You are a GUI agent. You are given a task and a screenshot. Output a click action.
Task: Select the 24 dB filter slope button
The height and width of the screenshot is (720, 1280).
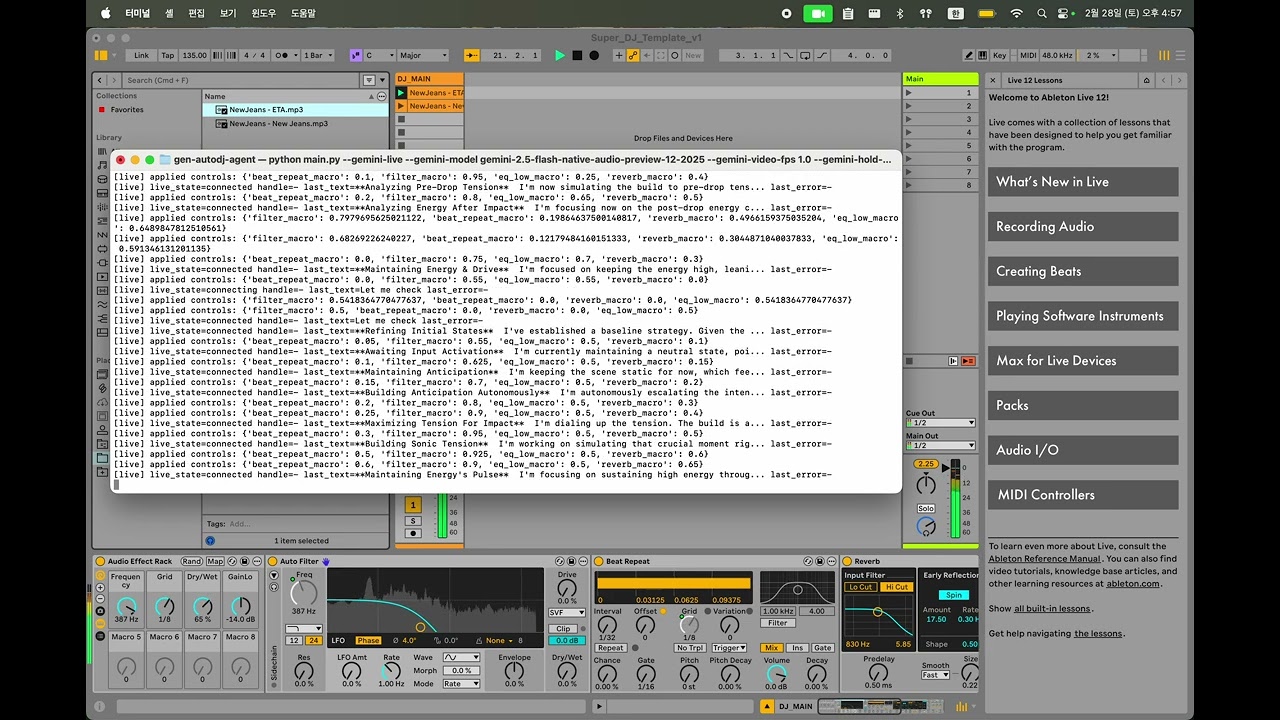click(x=314, y=641)
